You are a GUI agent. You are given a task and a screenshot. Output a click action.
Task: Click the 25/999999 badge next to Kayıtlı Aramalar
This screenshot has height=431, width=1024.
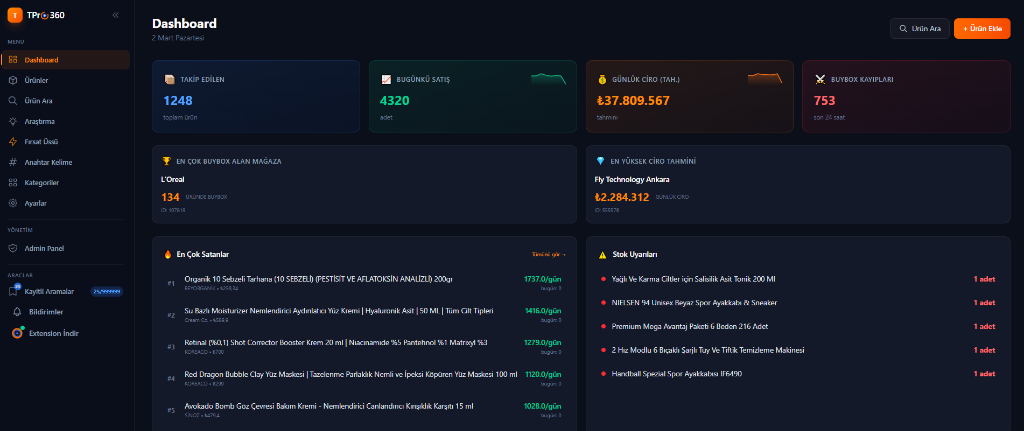point(106,292)
